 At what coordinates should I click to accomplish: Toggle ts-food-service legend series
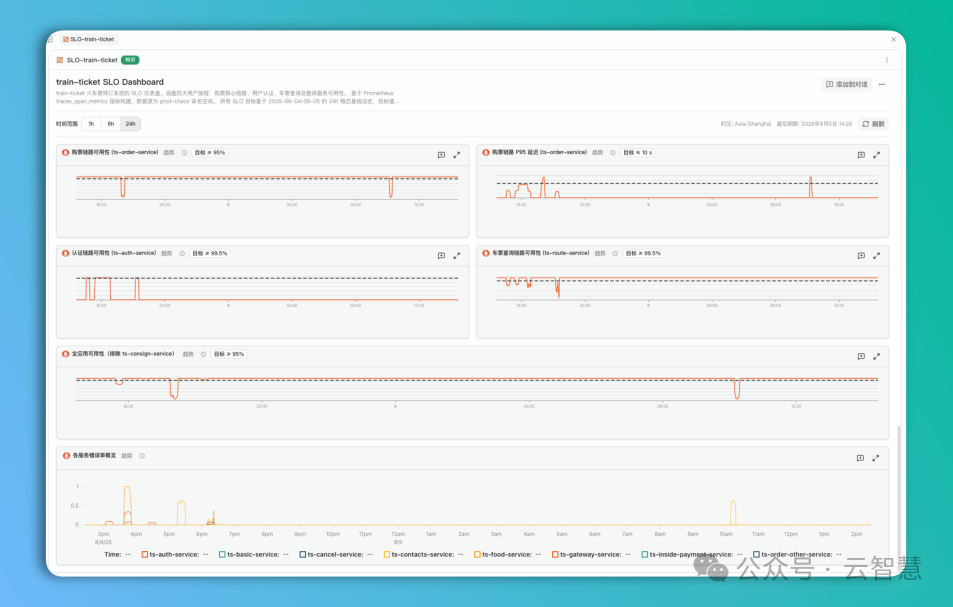(x=507, y=554)
